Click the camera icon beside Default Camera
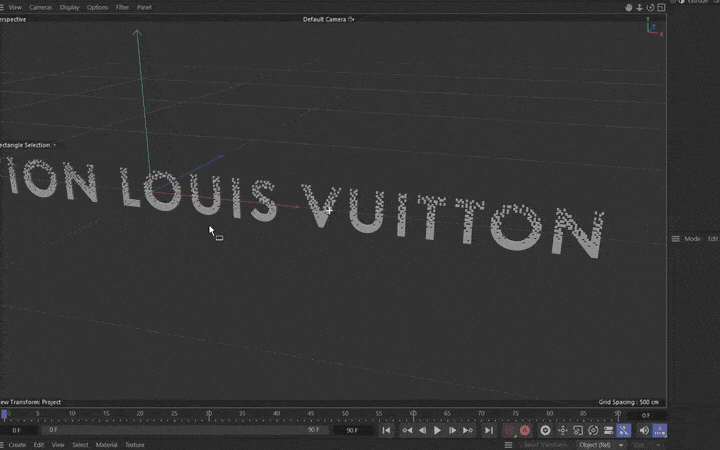Image resolution: width=720 pixels, height=450 pixels. point(351,19)
